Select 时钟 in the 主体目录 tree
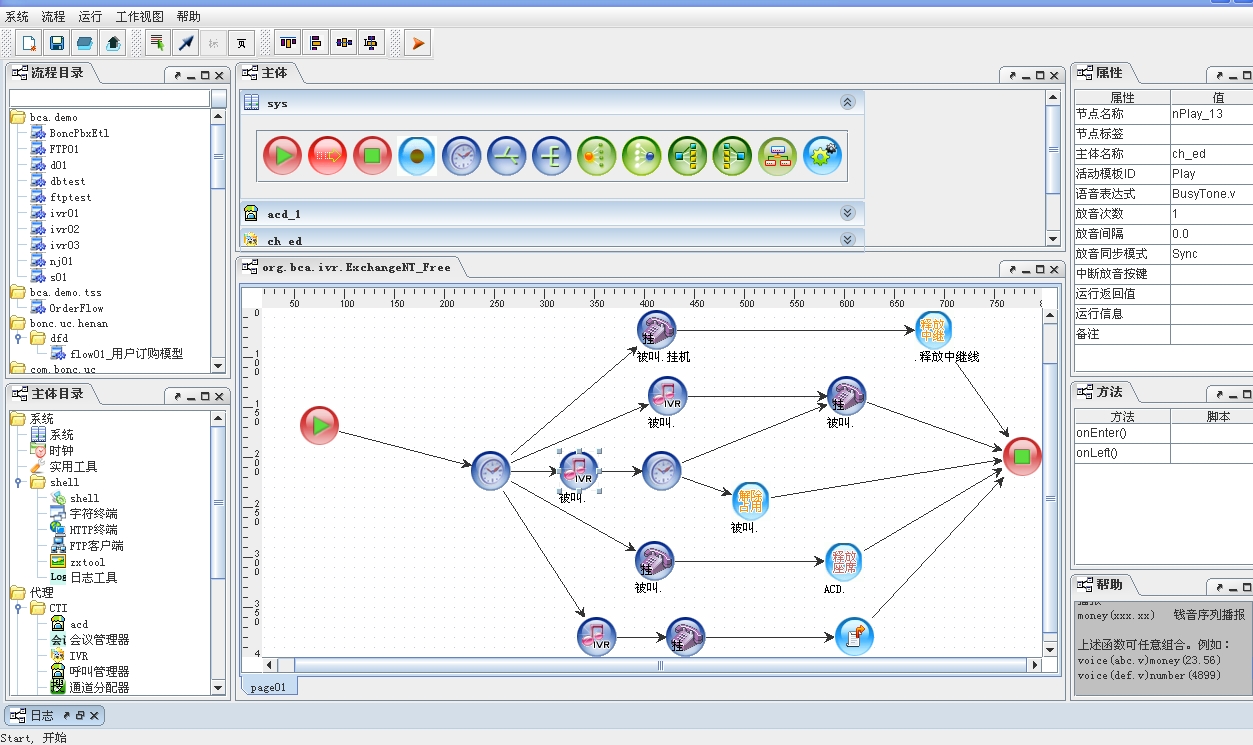The width and height of the screenshot is (1253, 745). (61, 451)
